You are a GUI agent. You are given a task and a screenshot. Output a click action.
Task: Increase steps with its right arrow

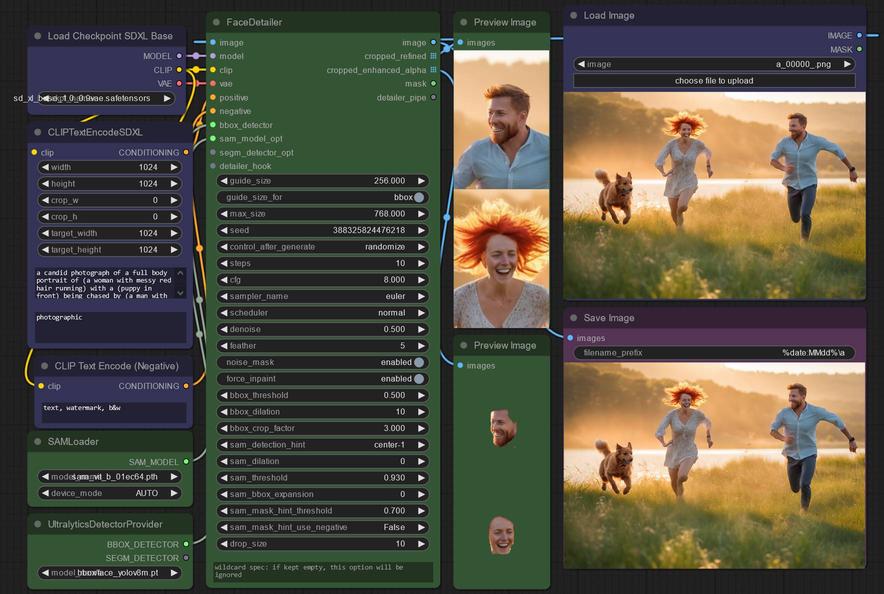click(421, 264)
